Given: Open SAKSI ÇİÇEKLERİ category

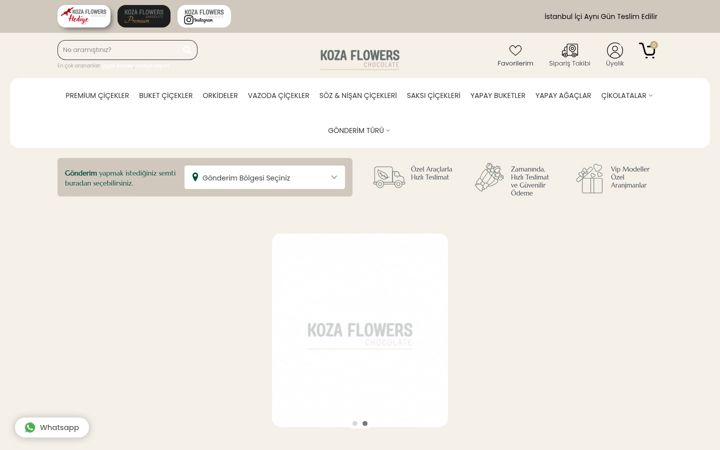Looking at the screenshot, I should [x=433, y=96].
